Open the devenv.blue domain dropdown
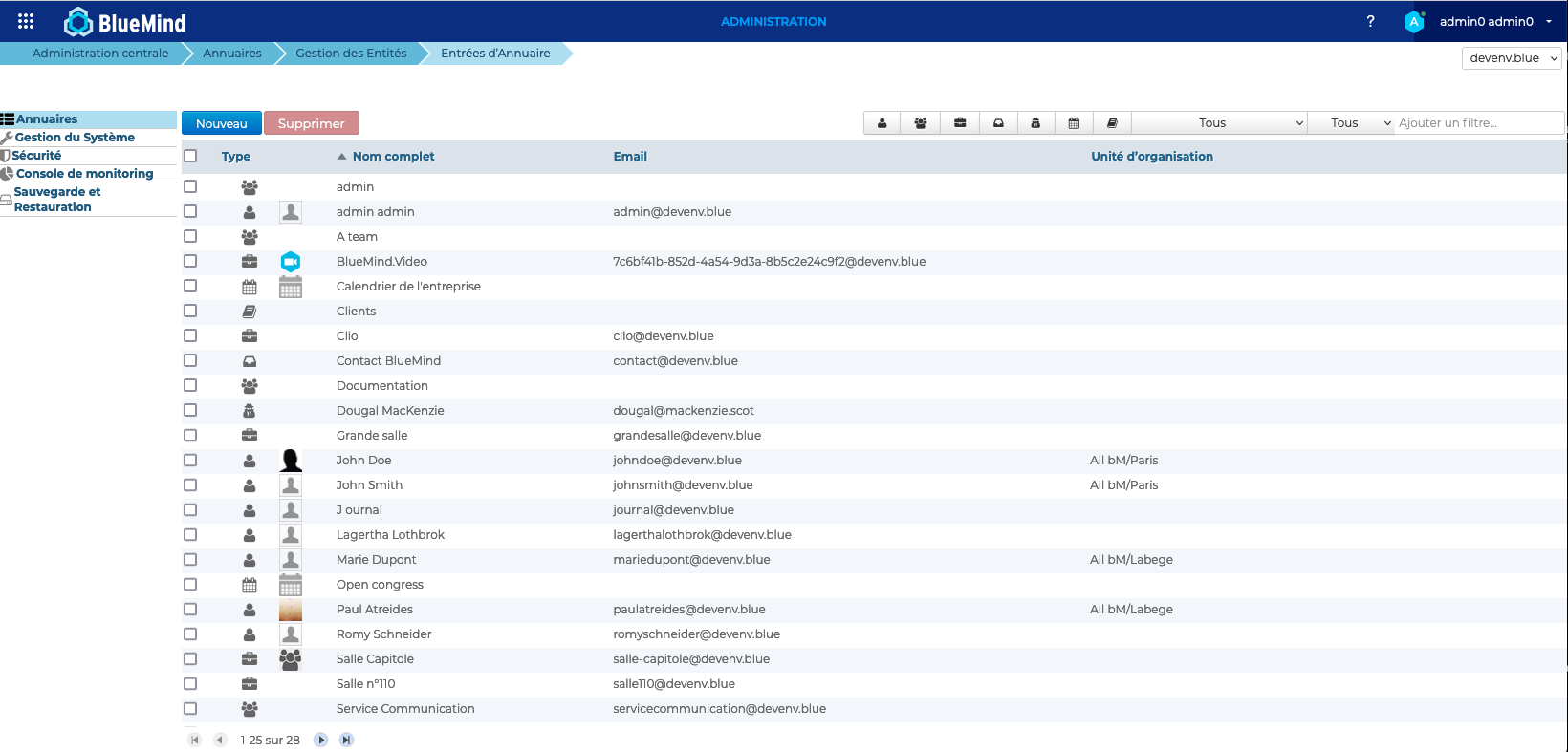Screen dimensions: 1568x752 point(1512,58)
